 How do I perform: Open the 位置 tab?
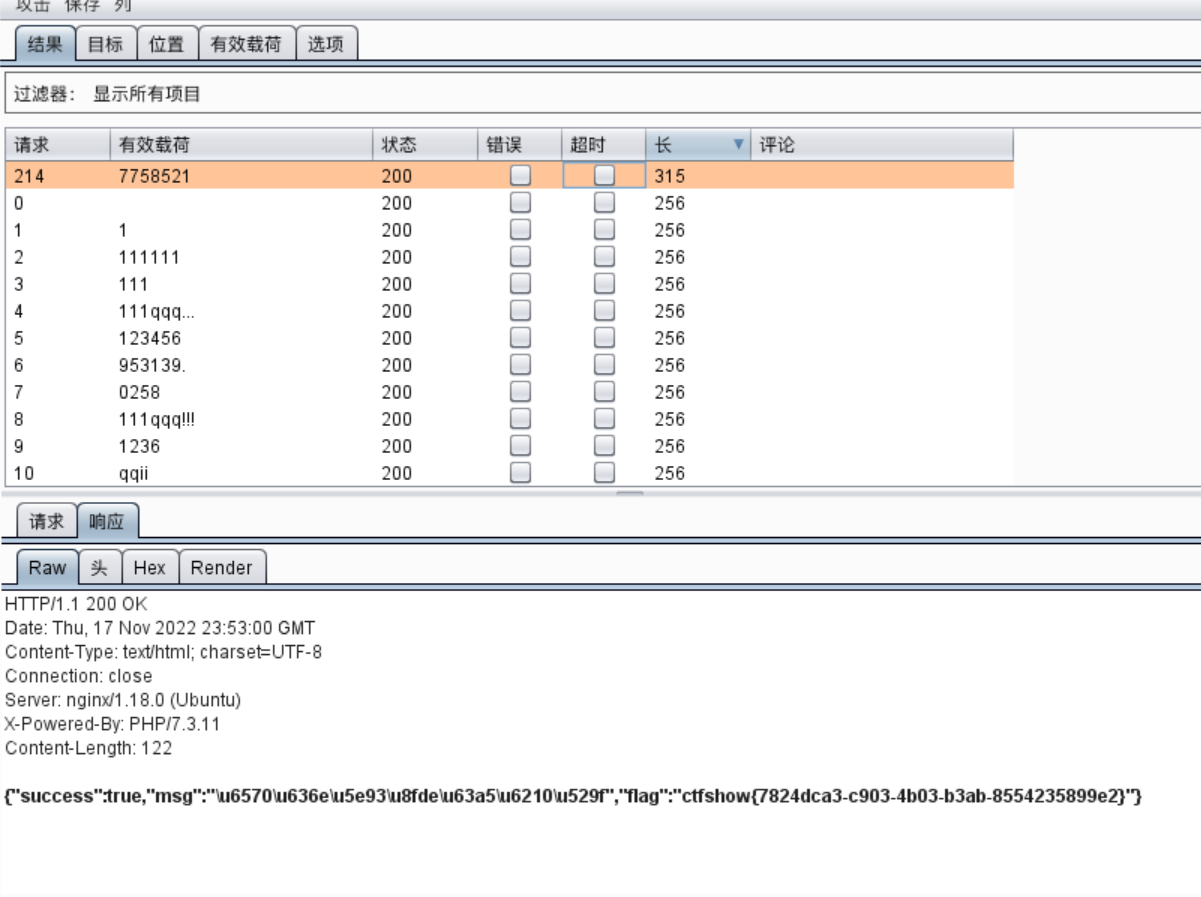click(x=167, y=44)
